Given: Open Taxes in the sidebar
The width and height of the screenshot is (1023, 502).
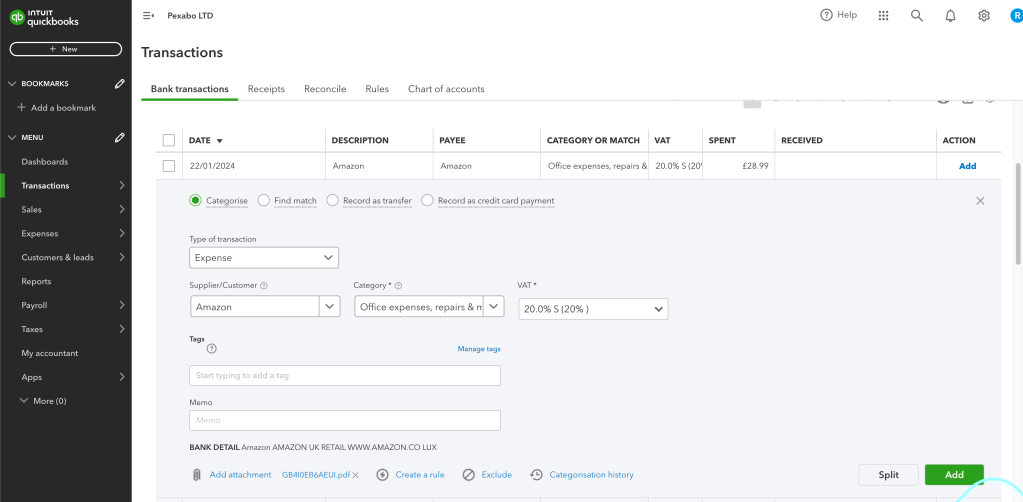Looking at the screenshot, I should [32, 329].
